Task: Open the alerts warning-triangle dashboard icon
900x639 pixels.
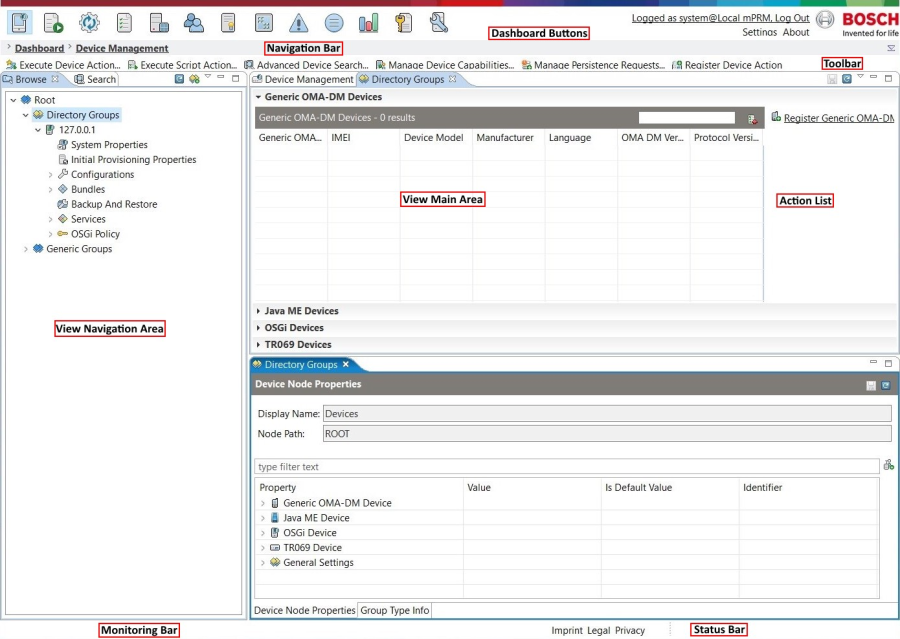Action: tap(298, 23)
